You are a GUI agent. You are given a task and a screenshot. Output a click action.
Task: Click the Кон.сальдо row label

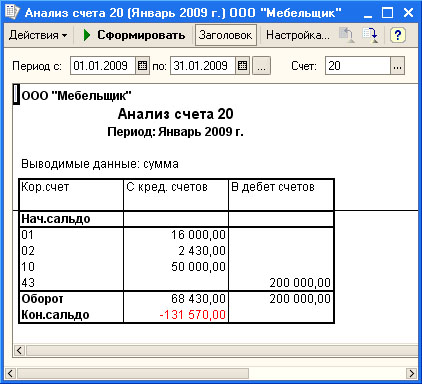click(x=55, y=315)
